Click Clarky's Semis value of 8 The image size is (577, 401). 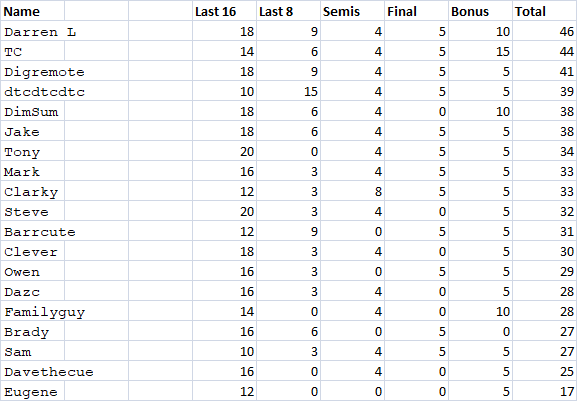coord(352,191)
